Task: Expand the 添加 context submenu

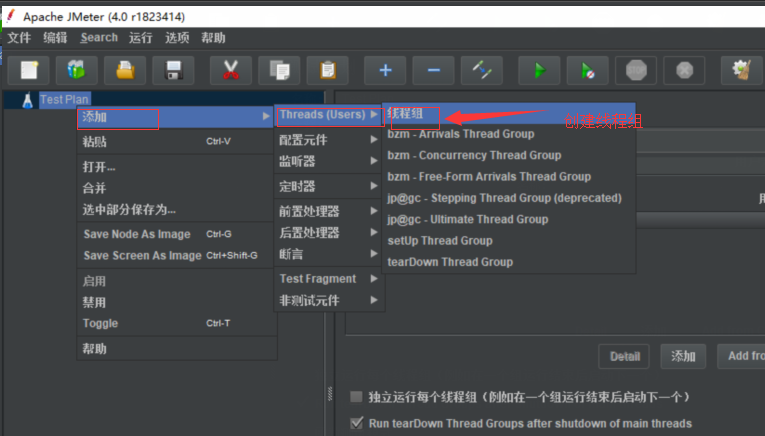Action: tap(176, 117)
